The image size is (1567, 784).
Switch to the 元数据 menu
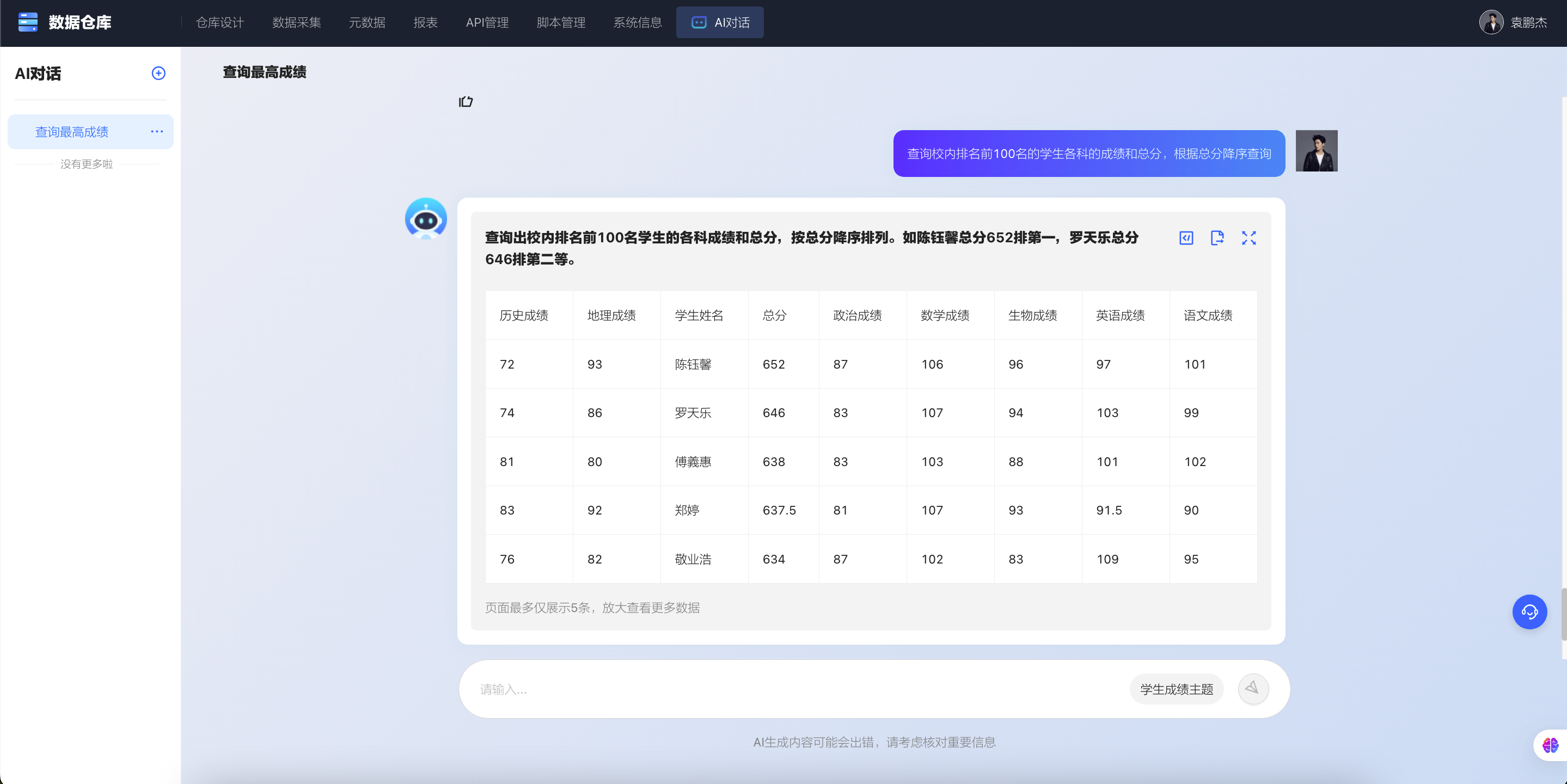[x=367, y=22]
